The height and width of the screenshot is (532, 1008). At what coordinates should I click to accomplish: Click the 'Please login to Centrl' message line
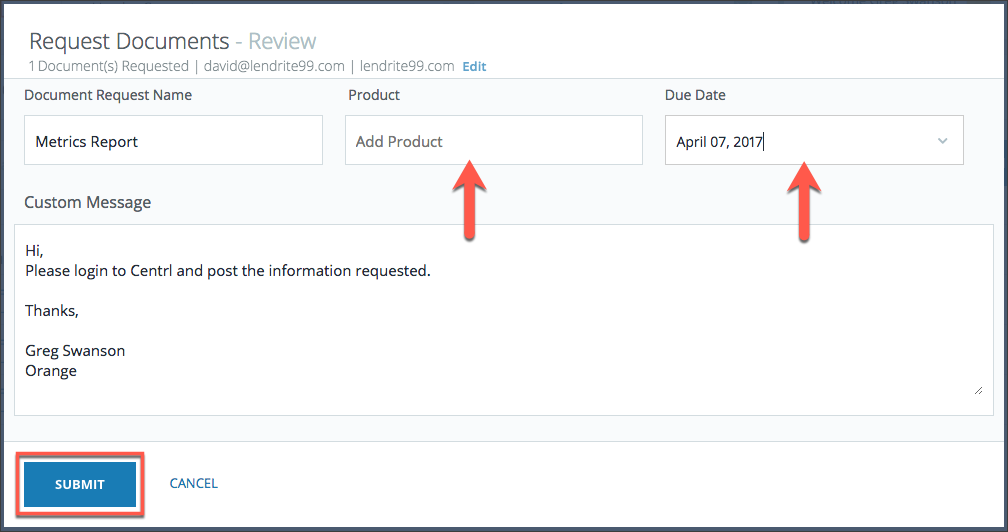pyautogui.click(x=228, y=271)
